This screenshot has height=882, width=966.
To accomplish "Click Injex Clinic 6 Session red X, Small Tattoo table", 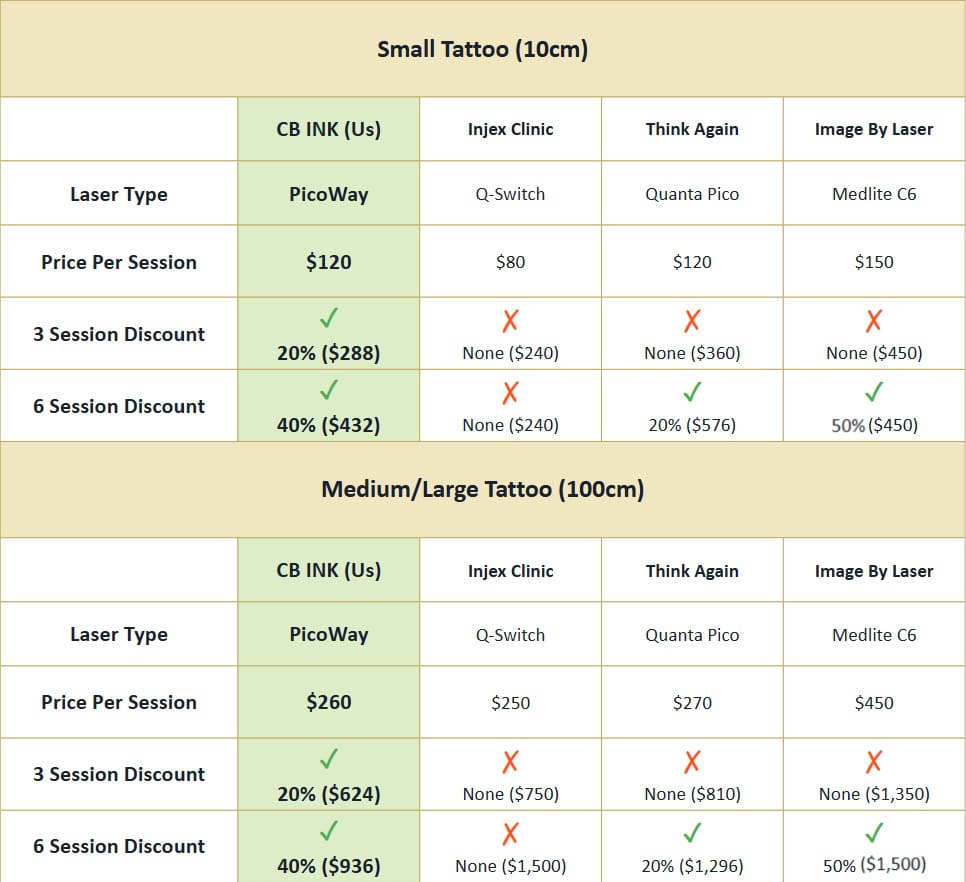I will coord(510,393).
